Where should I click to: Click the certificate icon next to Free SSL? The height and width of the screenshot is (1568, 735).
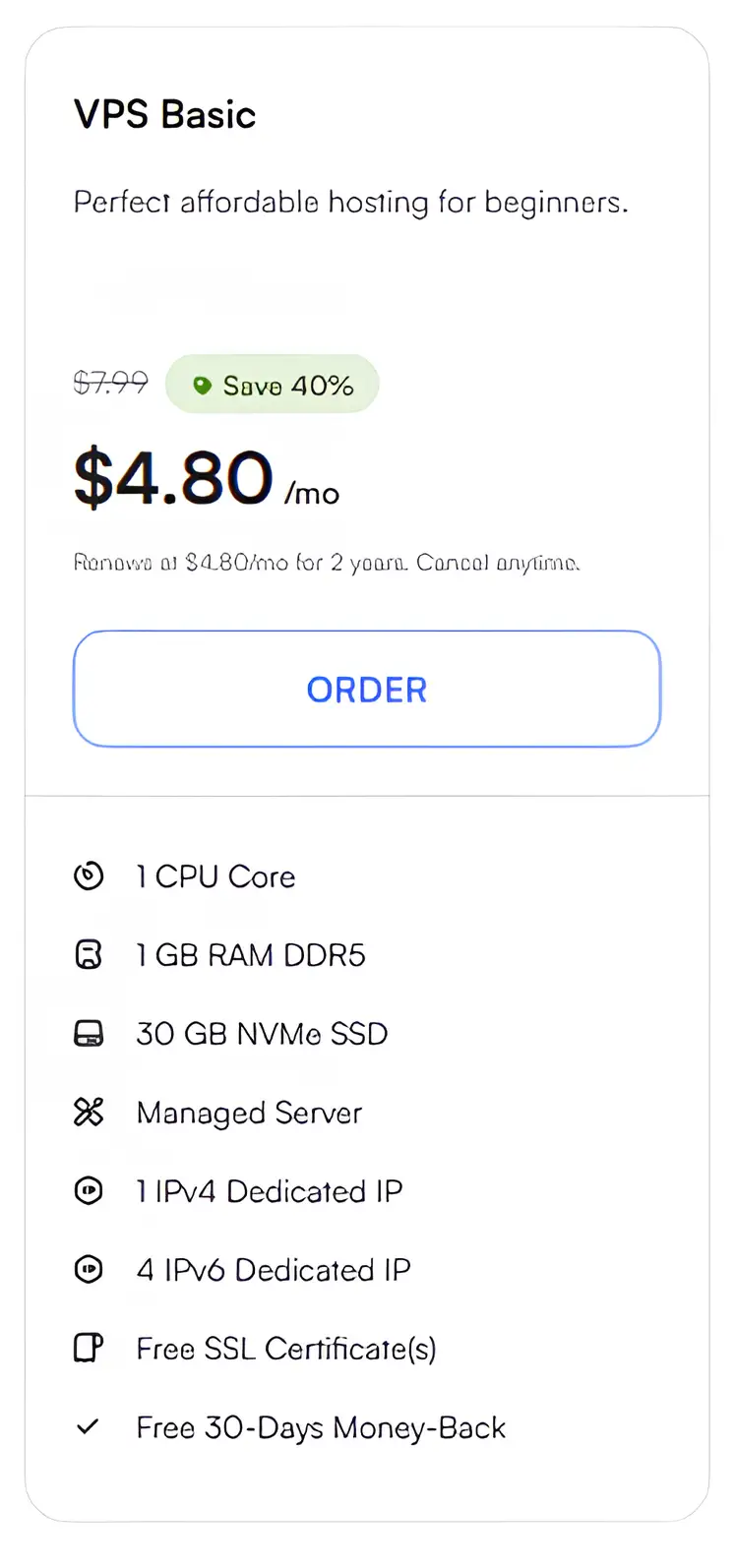point(89,1349)
